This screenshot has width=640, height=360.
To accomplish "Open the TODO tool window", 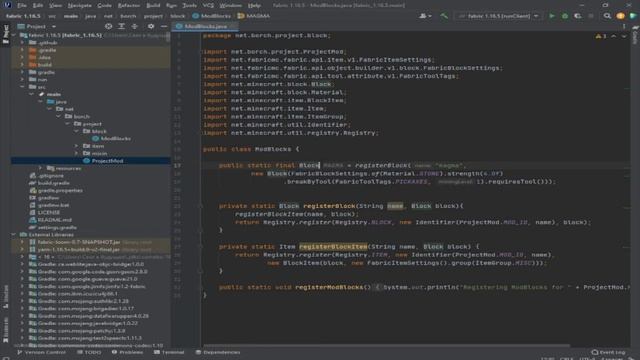I will (x=89, y=352).
